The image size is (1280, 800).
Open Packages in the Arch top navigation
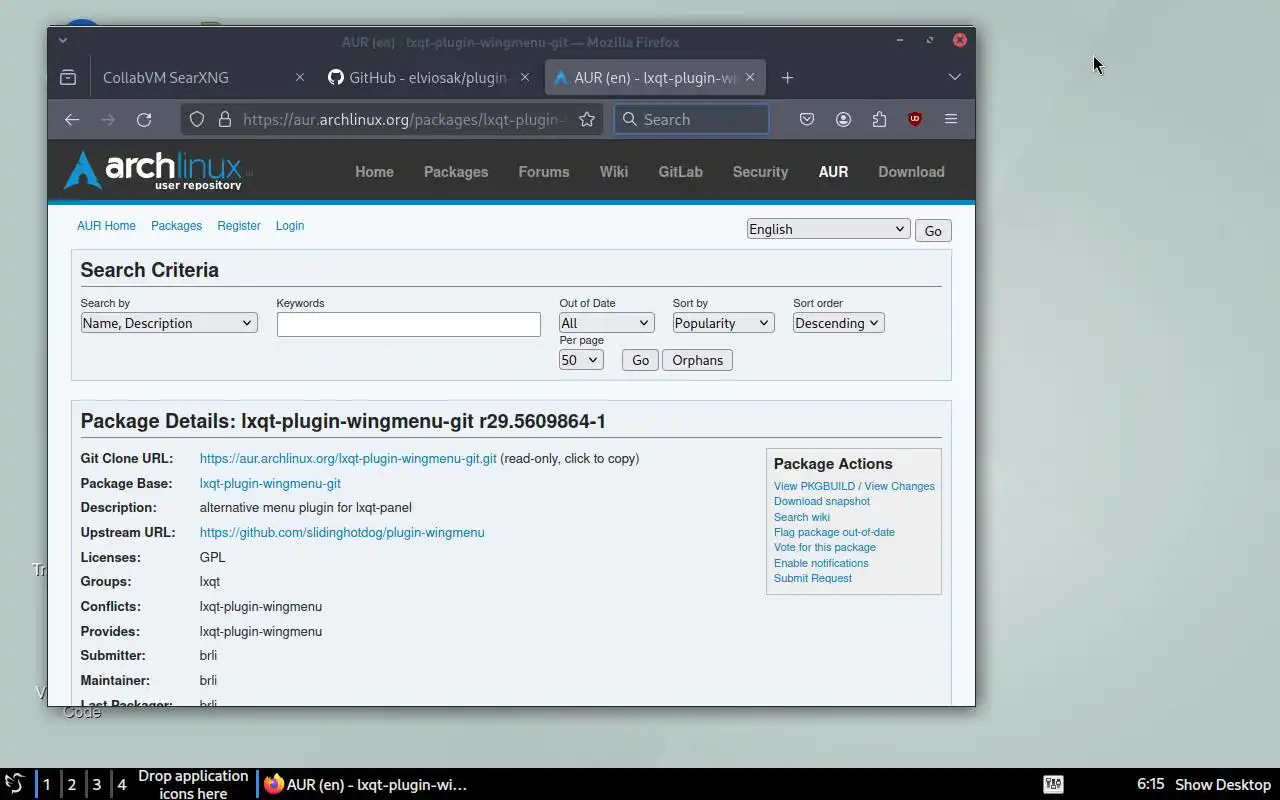coord(456,172)
